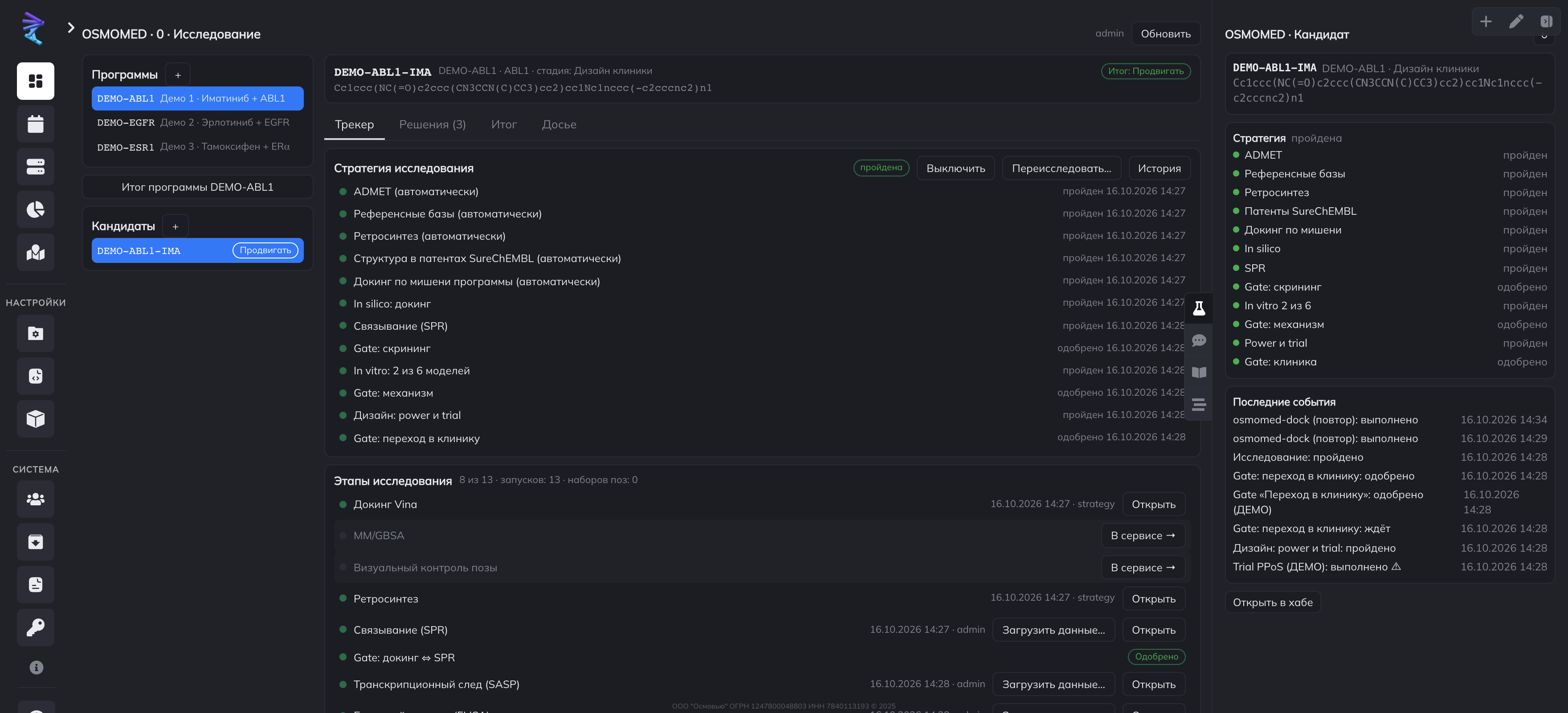
Task: Click the flask icon on side strip
Action: 1199,308
